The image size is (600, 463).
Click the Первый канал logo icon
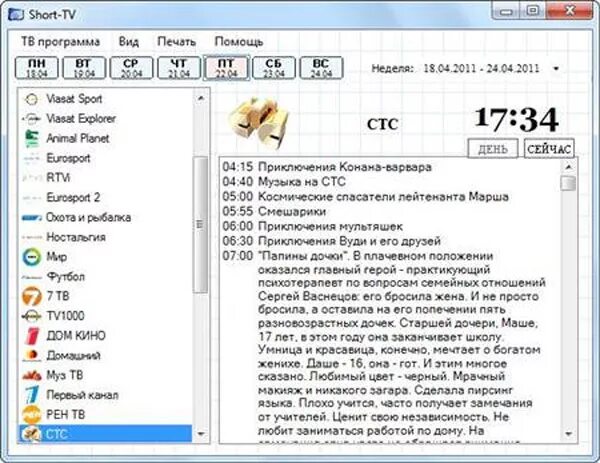(31, 395)
